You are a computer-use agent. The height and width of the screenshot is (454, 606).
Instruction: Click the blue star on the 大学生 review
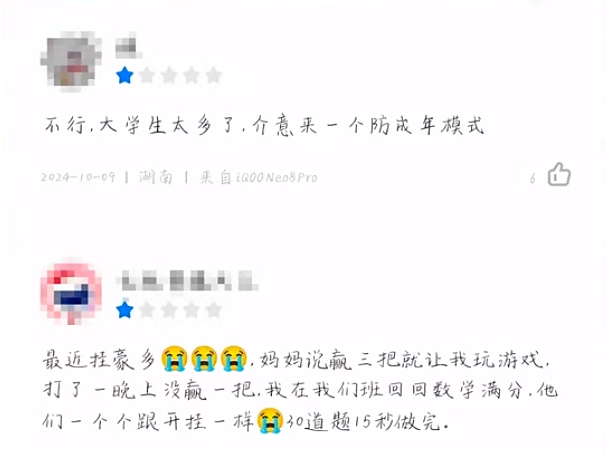pyautogui.click(x=124, y=75)
